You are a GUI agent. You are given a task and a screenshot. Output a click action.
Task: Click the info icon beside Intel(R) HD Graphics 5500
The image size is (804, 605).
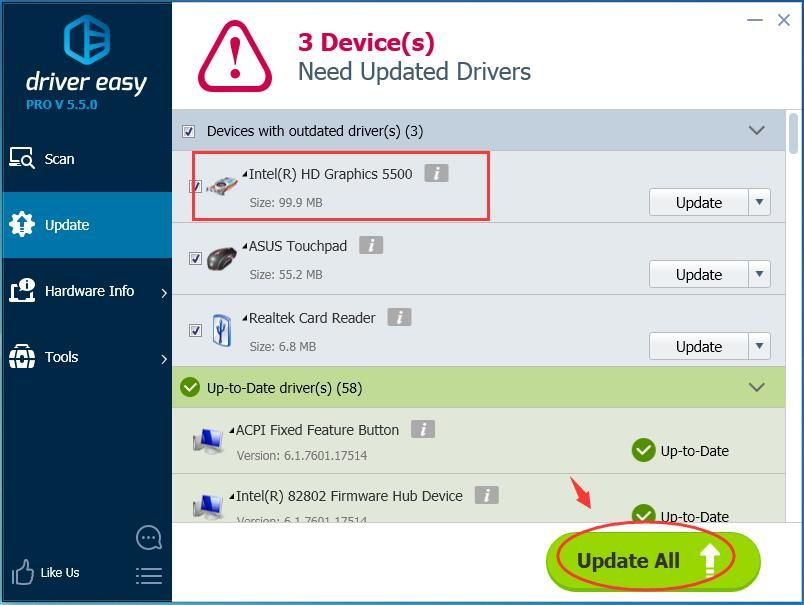435,173
